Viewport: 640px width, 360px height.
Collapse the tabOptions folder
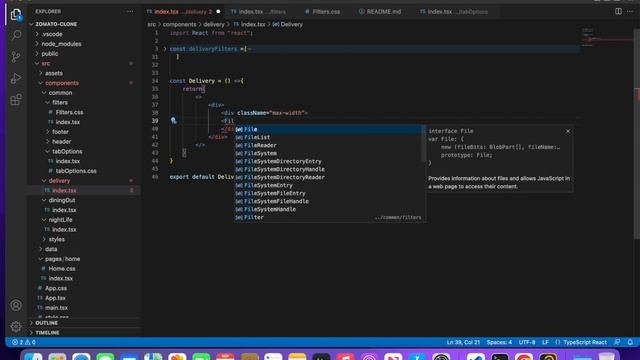(67, 151)
